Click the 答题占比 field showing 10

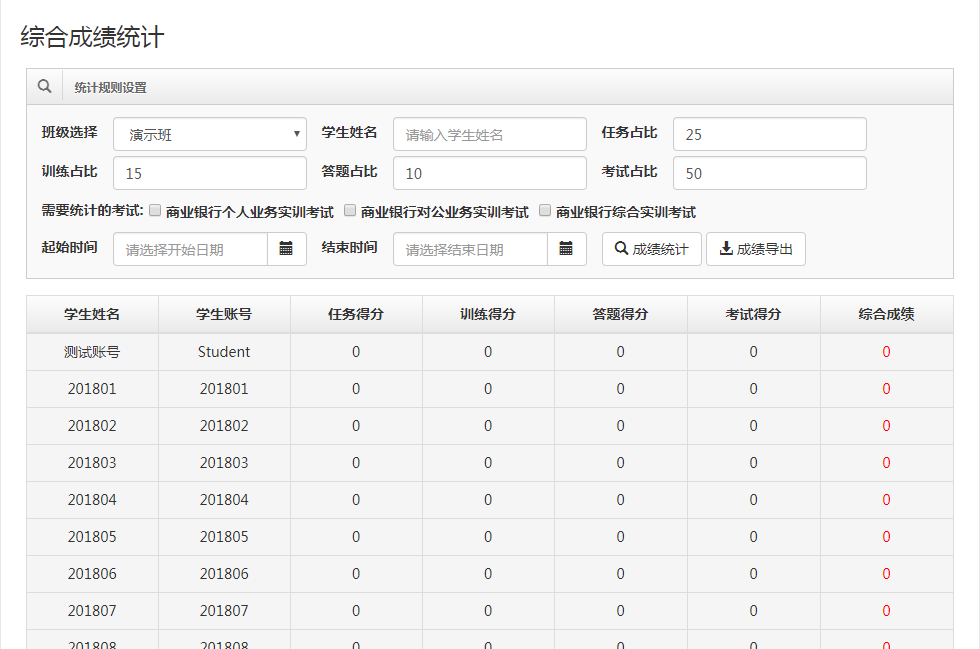click(489, 173)
